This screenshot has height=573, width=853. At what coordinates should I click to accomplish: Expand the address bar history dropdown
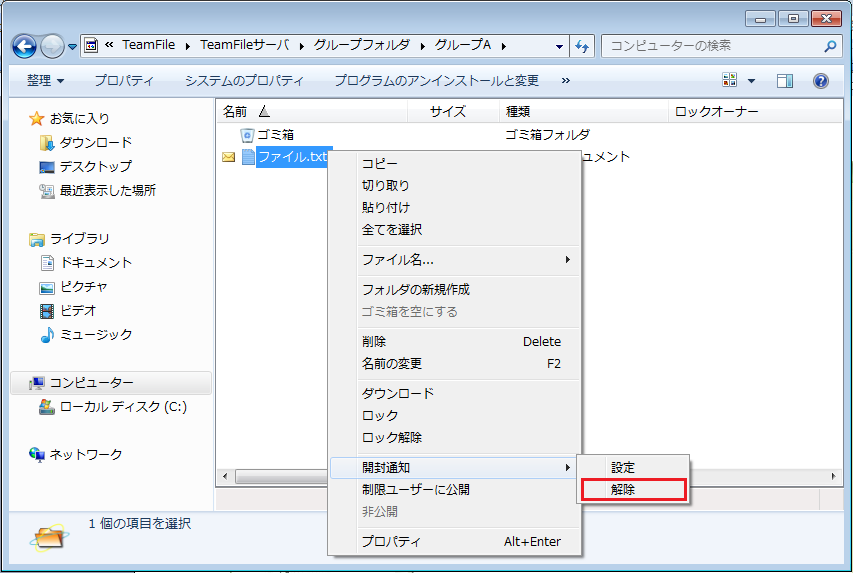[x=559, y=46]
